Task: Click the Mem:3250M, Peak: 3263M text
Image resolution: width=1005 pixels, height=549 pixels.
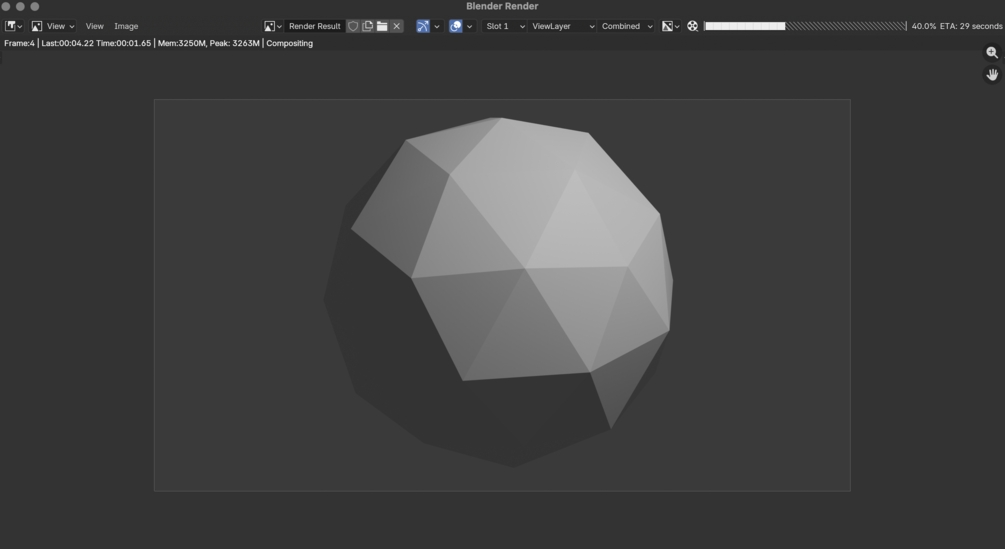Action: tap(208, 44)
